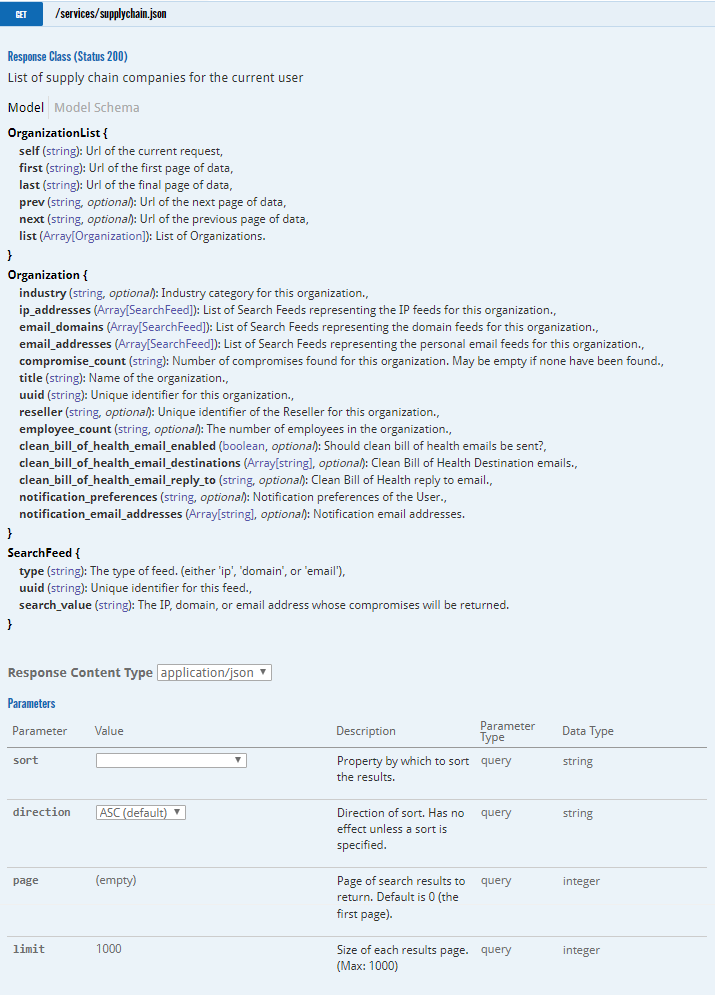This screenshot has height=995, width=715.
Task: Switch to the Model Schema tab
Action: (96, 107)
